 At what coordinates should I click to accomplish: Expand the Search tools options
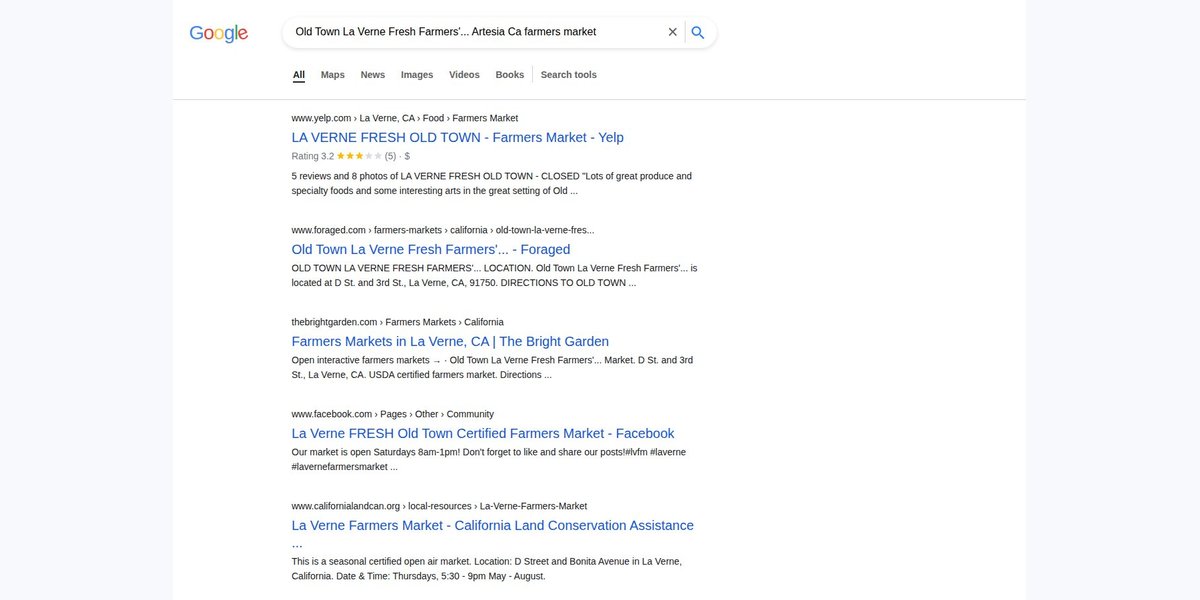click(569, 75)
